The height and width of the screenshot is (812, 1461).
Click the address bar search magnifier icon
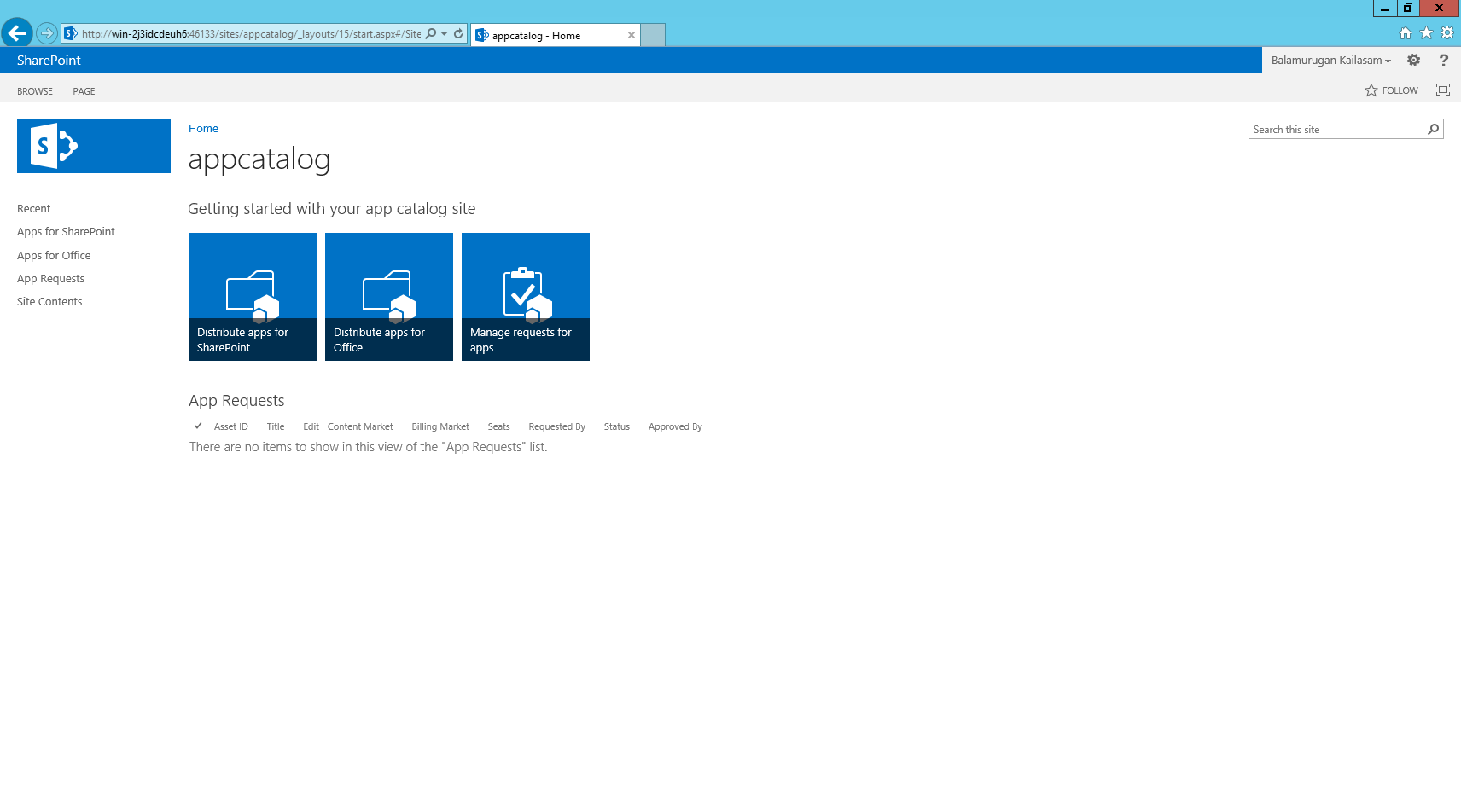(x=431, y=33)
